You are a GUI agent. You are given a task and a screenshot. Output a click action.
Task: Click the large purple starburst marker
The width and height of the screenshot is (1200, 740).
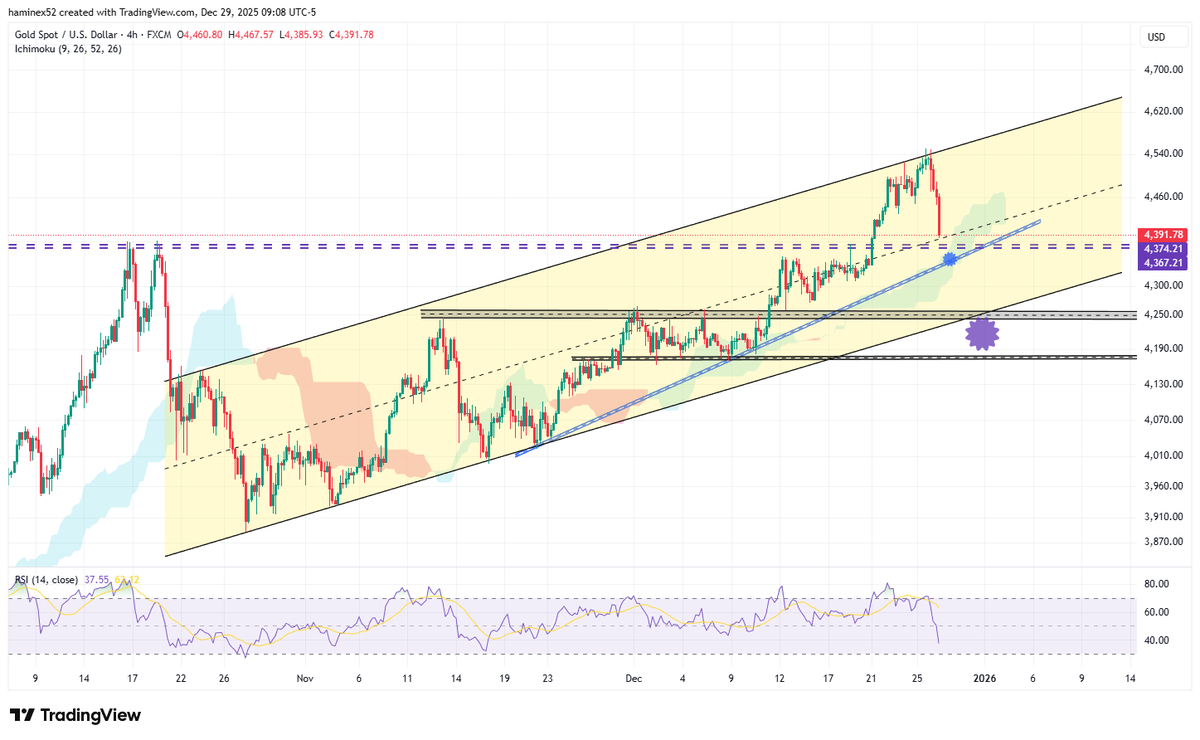983,332
